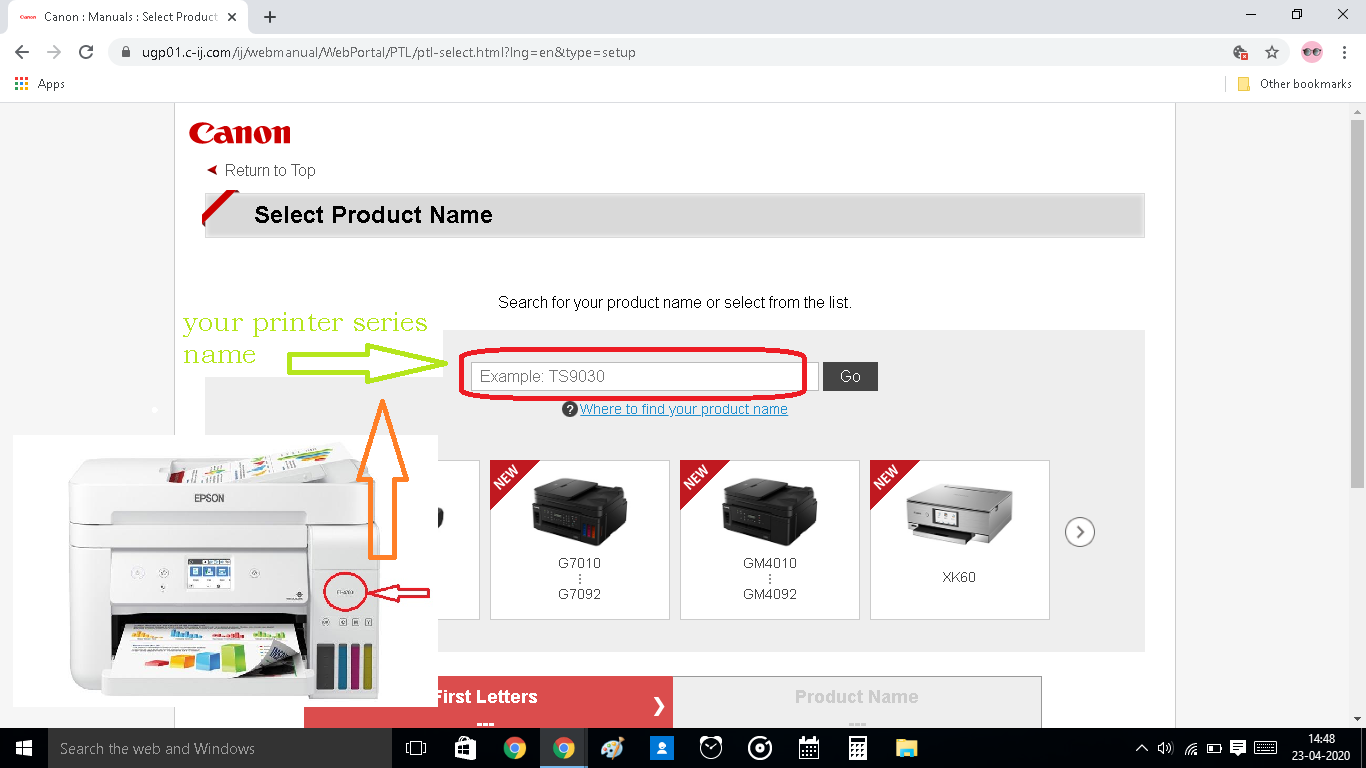Viewport: 1366px width, 768px height.
Task: Open the Action Center notifications
Action: click(1238, 748)
